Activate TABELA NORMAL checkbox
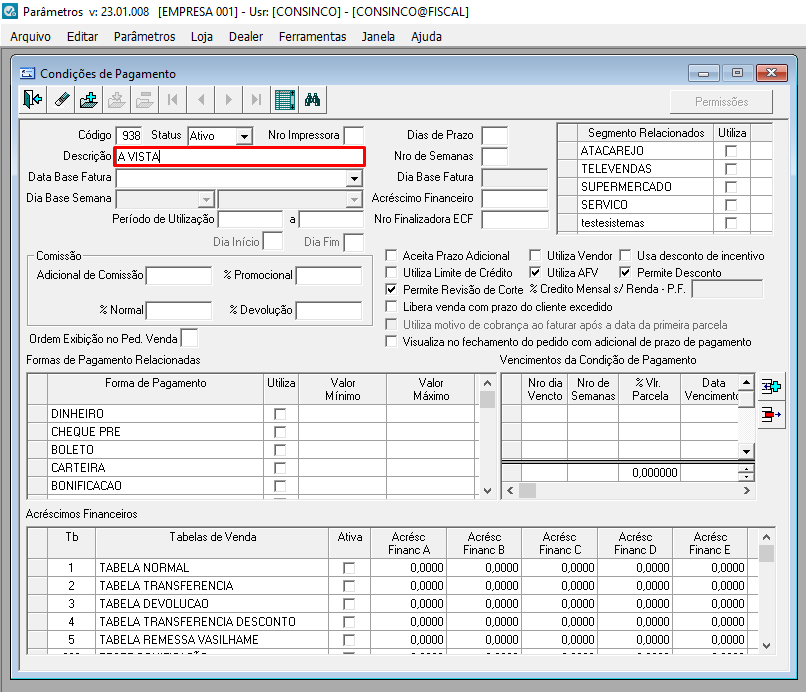This screenshot has width=806, height=692. tap(349, 568)
